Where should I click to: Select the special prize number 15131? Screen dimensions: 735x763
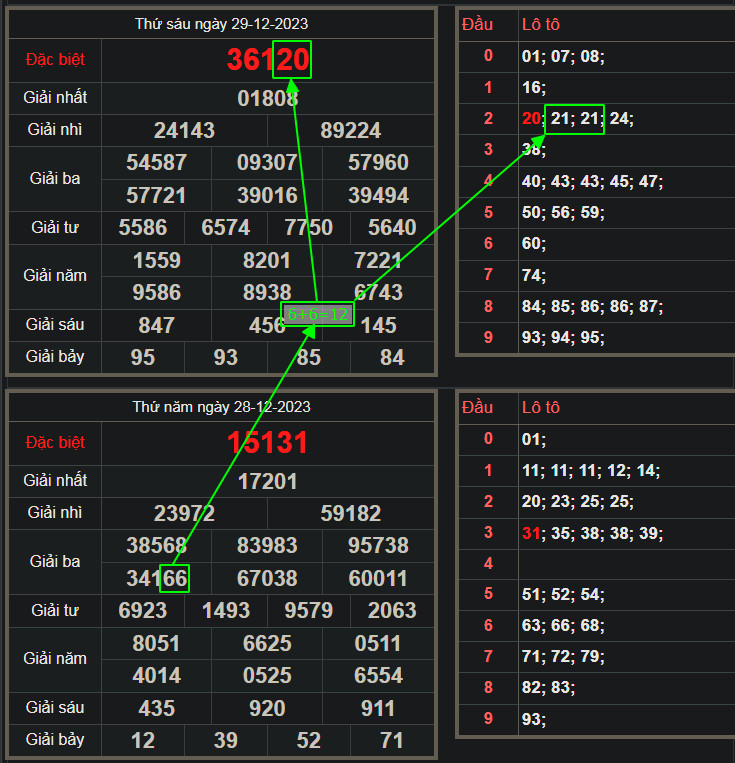click(x=267, y=443)
